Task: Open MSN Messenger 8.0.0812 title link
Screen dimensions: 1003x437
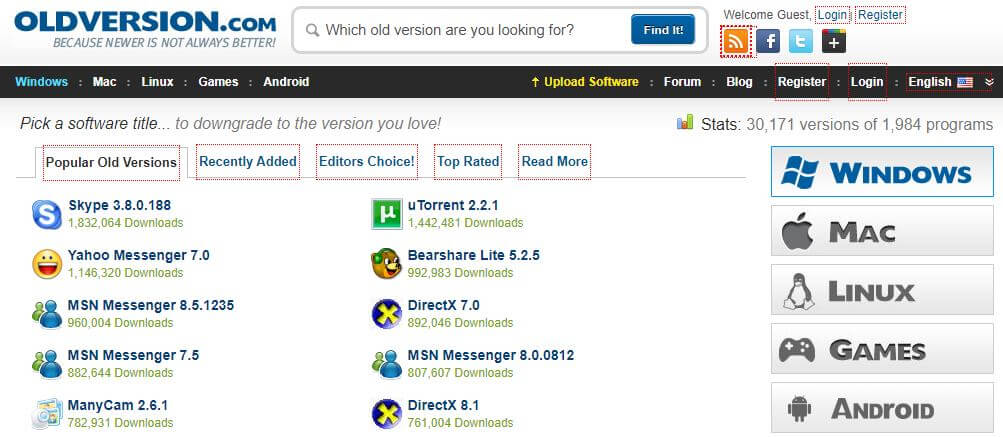Action: pos(491,355)
